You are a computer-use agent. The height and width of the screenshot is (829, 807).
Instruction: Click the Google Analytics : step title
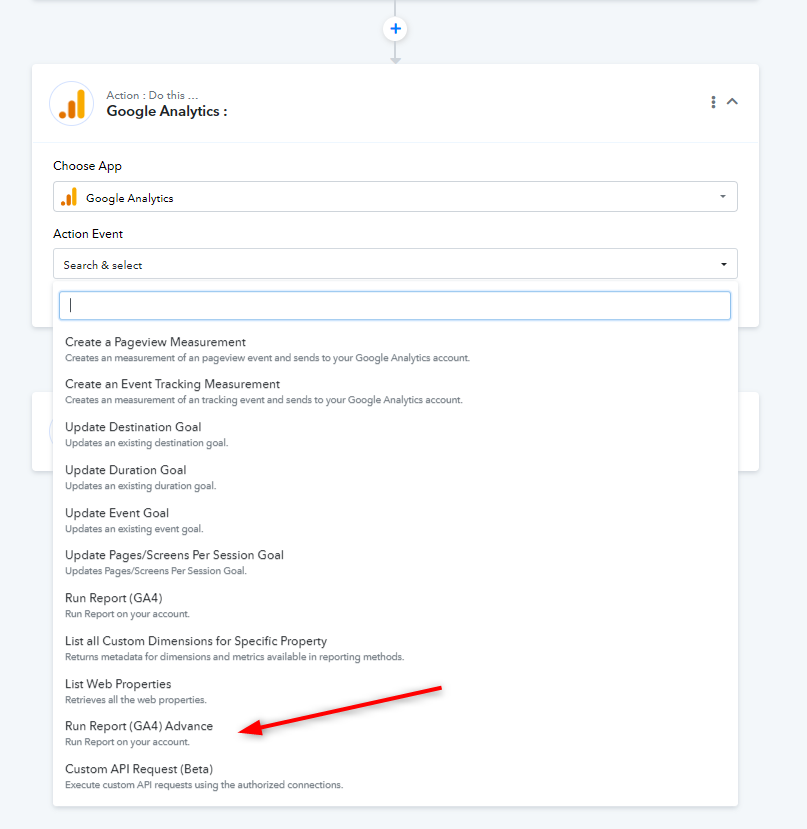click(x=167, y=111)
